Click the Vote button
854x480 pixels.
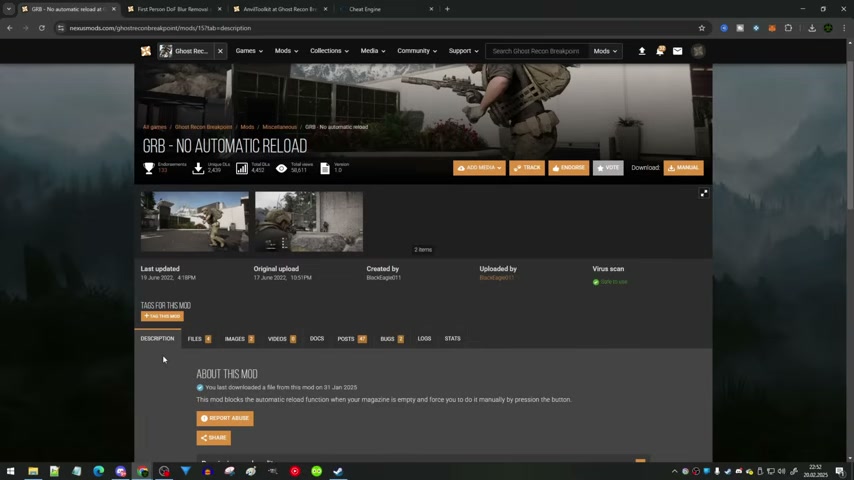click(x=608, y=168)
